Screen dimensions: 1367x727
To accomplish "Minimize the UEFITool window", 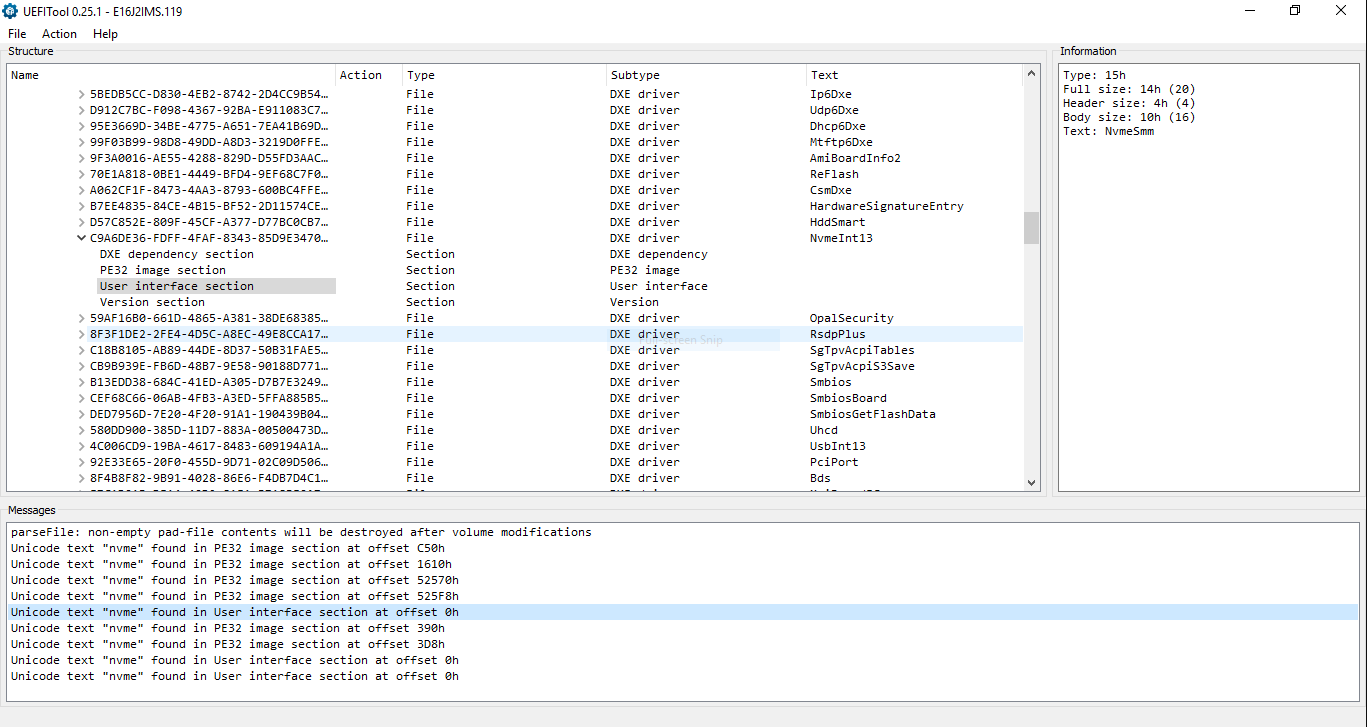I will pyautogui.click(x=1249, y=11).
